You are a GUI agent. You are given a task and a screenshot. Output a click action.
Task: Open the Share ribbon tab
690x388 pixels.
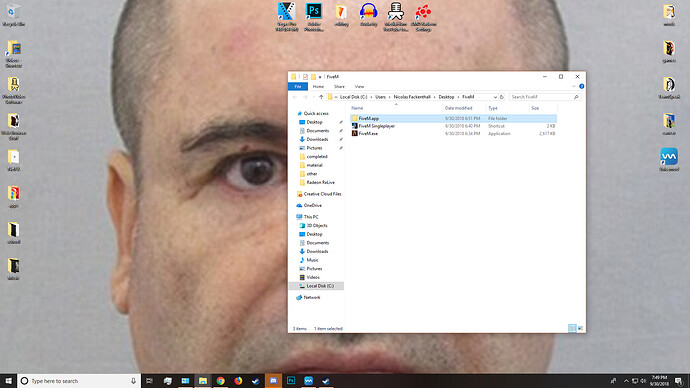coord(339,86)
